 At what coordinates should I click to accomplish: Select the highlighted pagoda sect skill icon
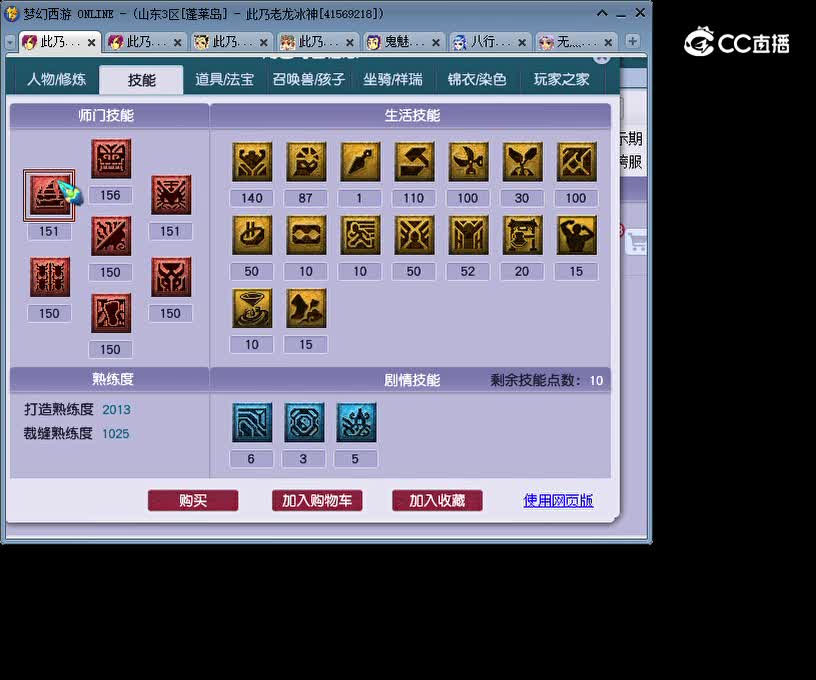(49, 195)
